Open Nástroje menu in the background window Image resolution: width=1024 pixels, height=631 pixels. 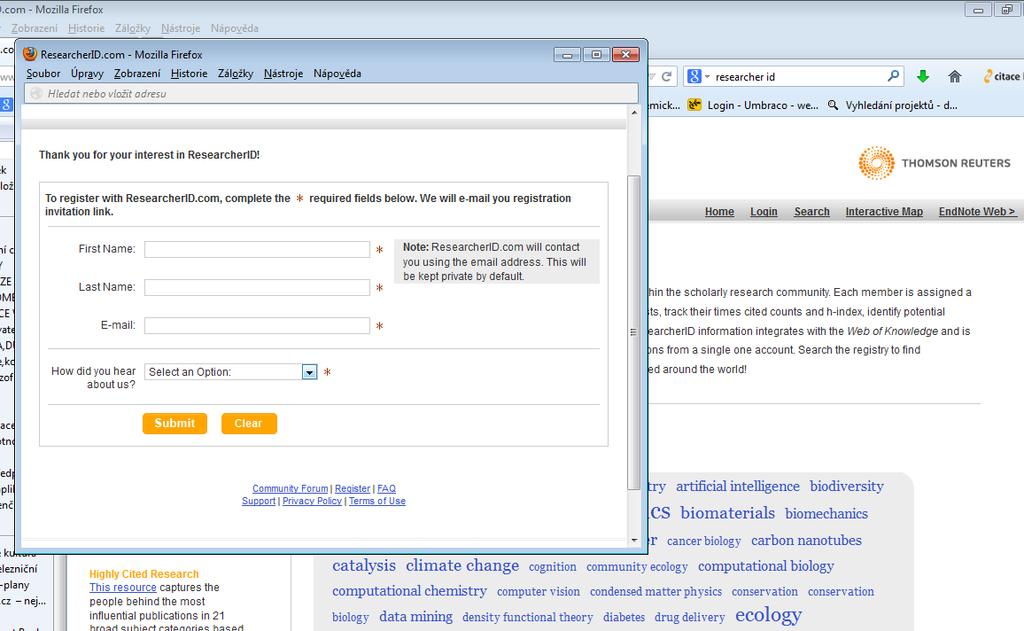181,28
